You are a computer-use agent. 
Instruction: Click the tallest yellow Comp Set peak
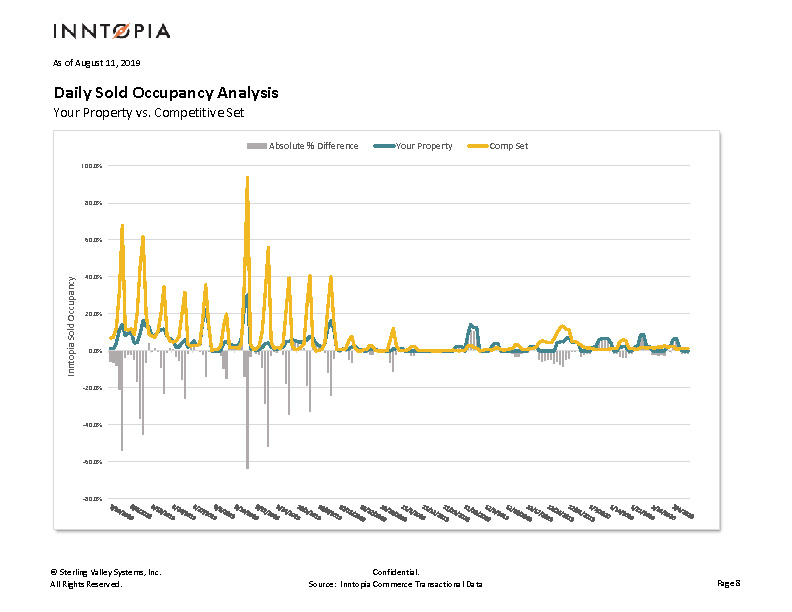247,180
